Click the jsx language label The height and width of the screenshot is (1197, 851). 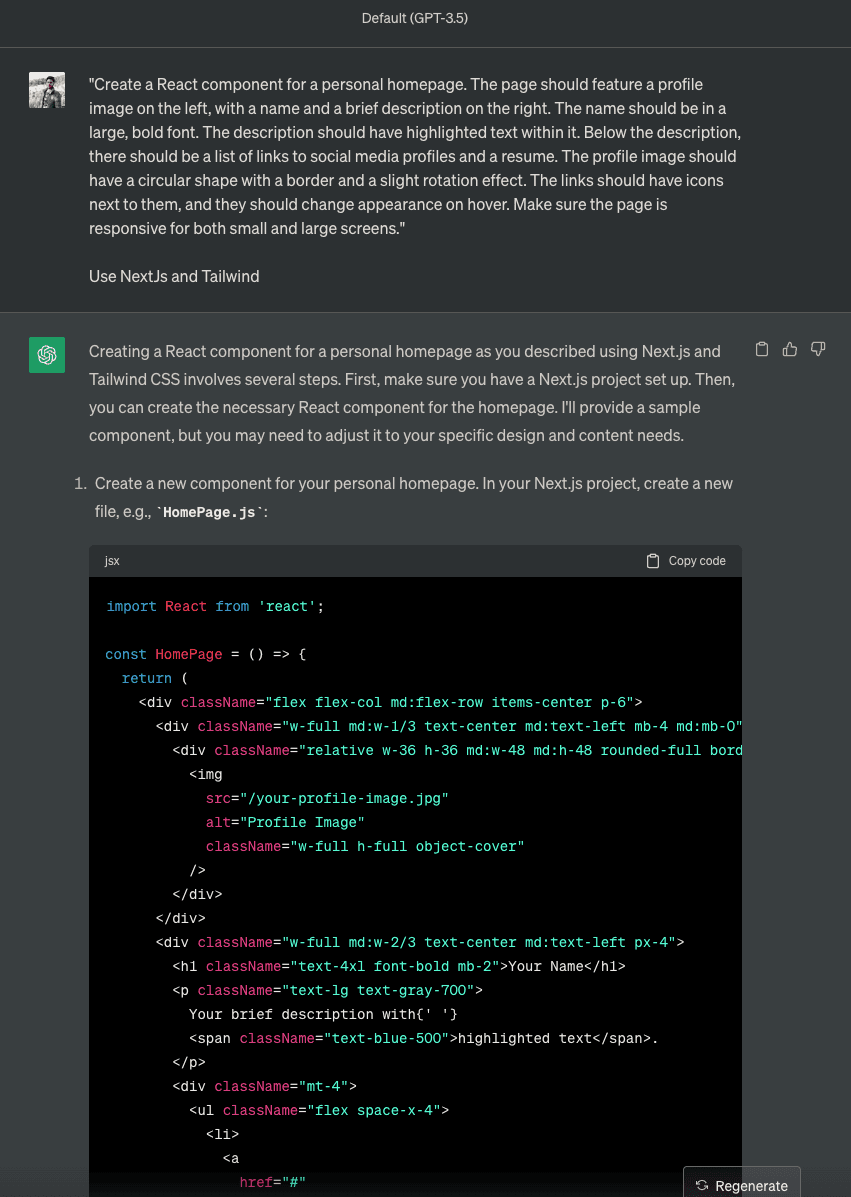click(112, 561)
